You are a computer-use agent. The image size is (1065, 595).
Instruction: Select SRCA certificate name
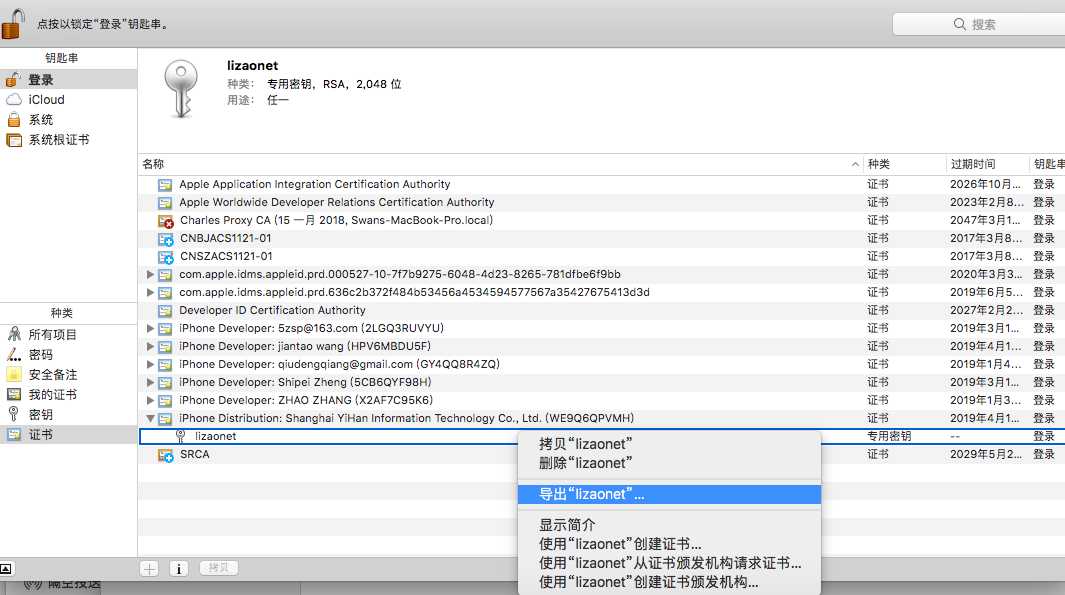point(195,454)
